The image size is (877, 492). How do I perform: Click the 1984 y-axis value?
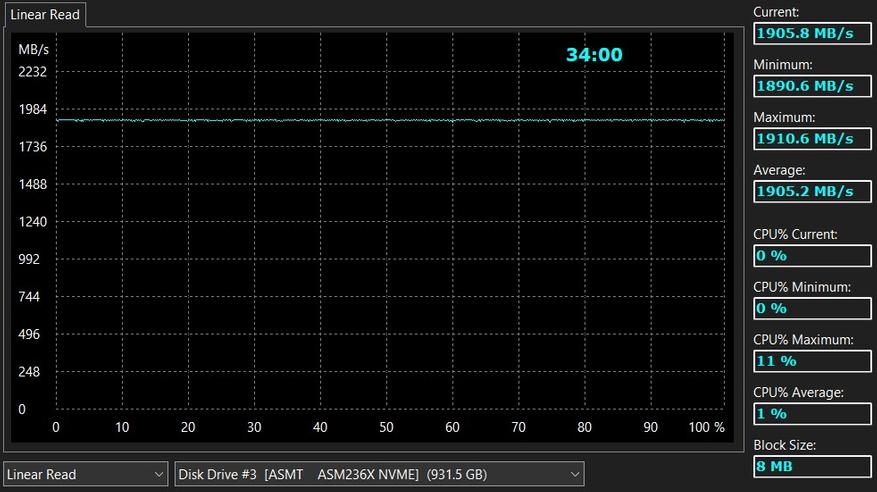(x=32, y=109)
